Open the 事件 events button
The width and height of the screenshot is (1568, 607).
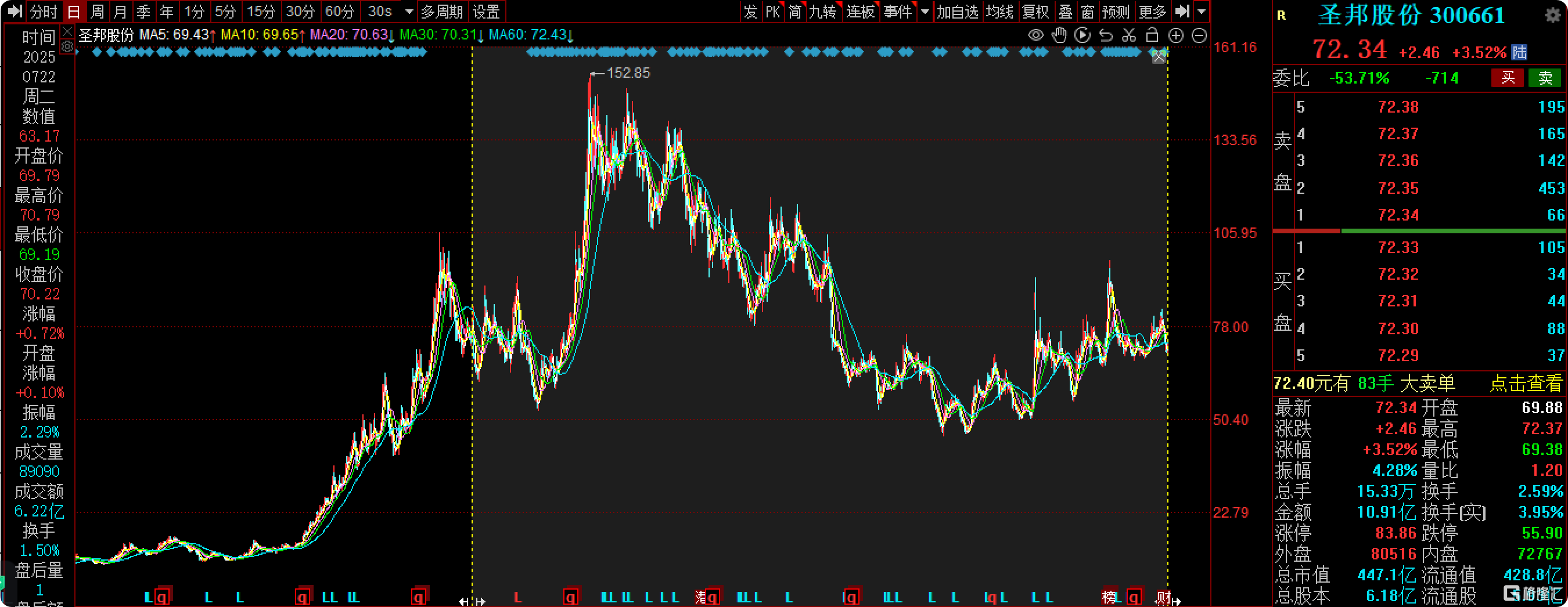[x=898, y=11]
